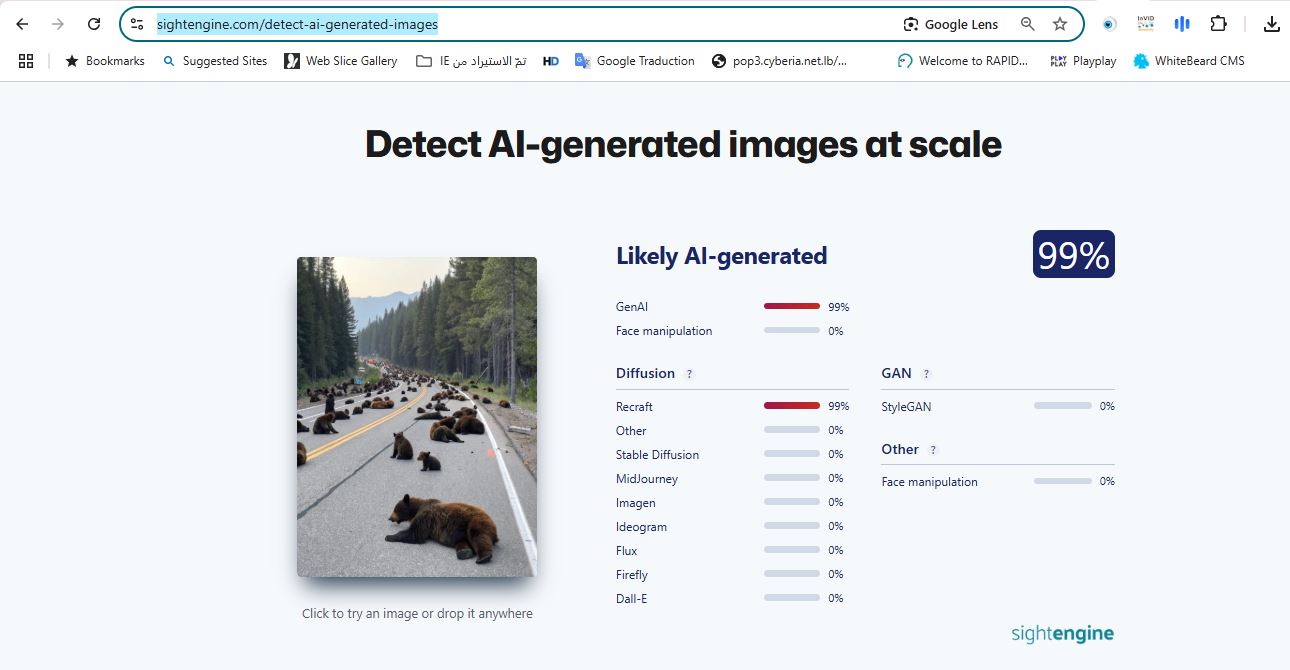This screenshot has height=670, width=1290.
Task: Open the apps grid icon in bookmarks bar
Action: pyautogui.click(x=26, y=61)
